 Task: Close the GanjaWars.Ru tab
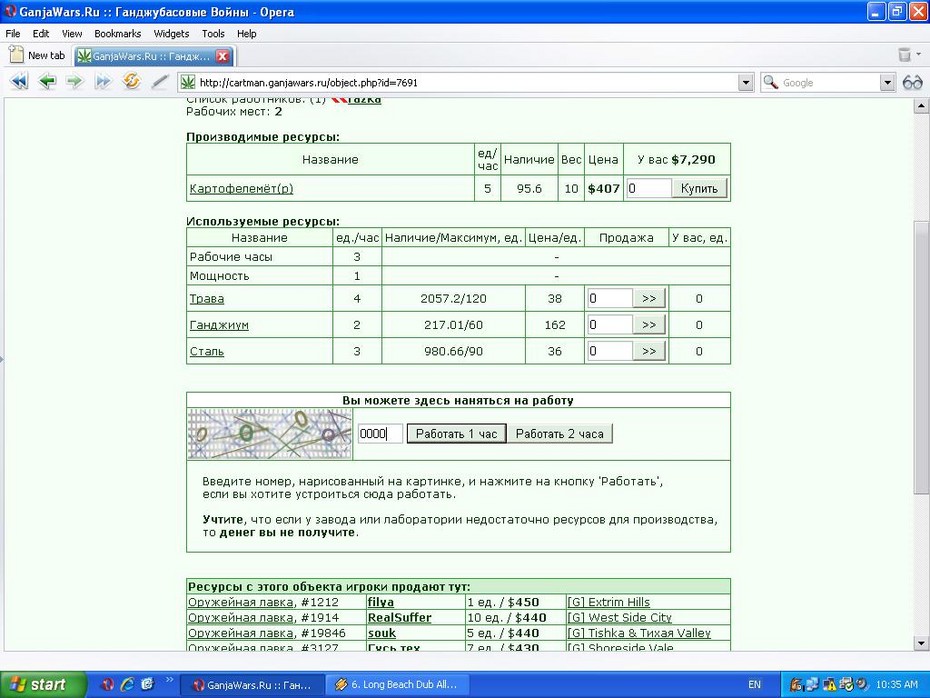click(222, 56)
